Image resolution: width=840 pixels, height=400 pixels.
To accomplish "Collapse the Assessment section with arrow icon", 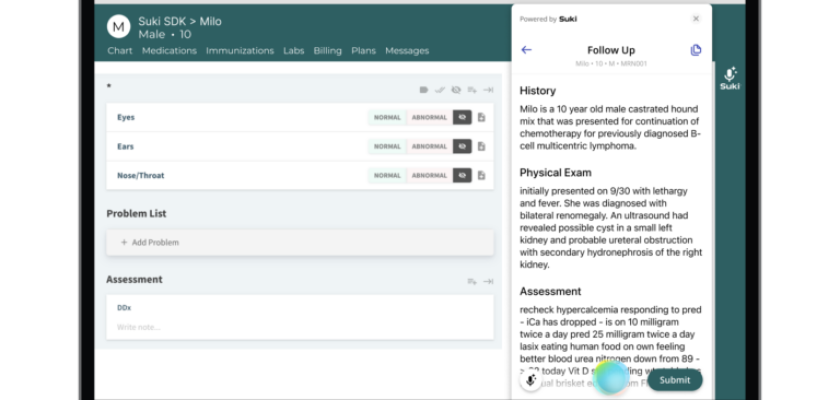I will pyautogui.click(x=488, y=281).
